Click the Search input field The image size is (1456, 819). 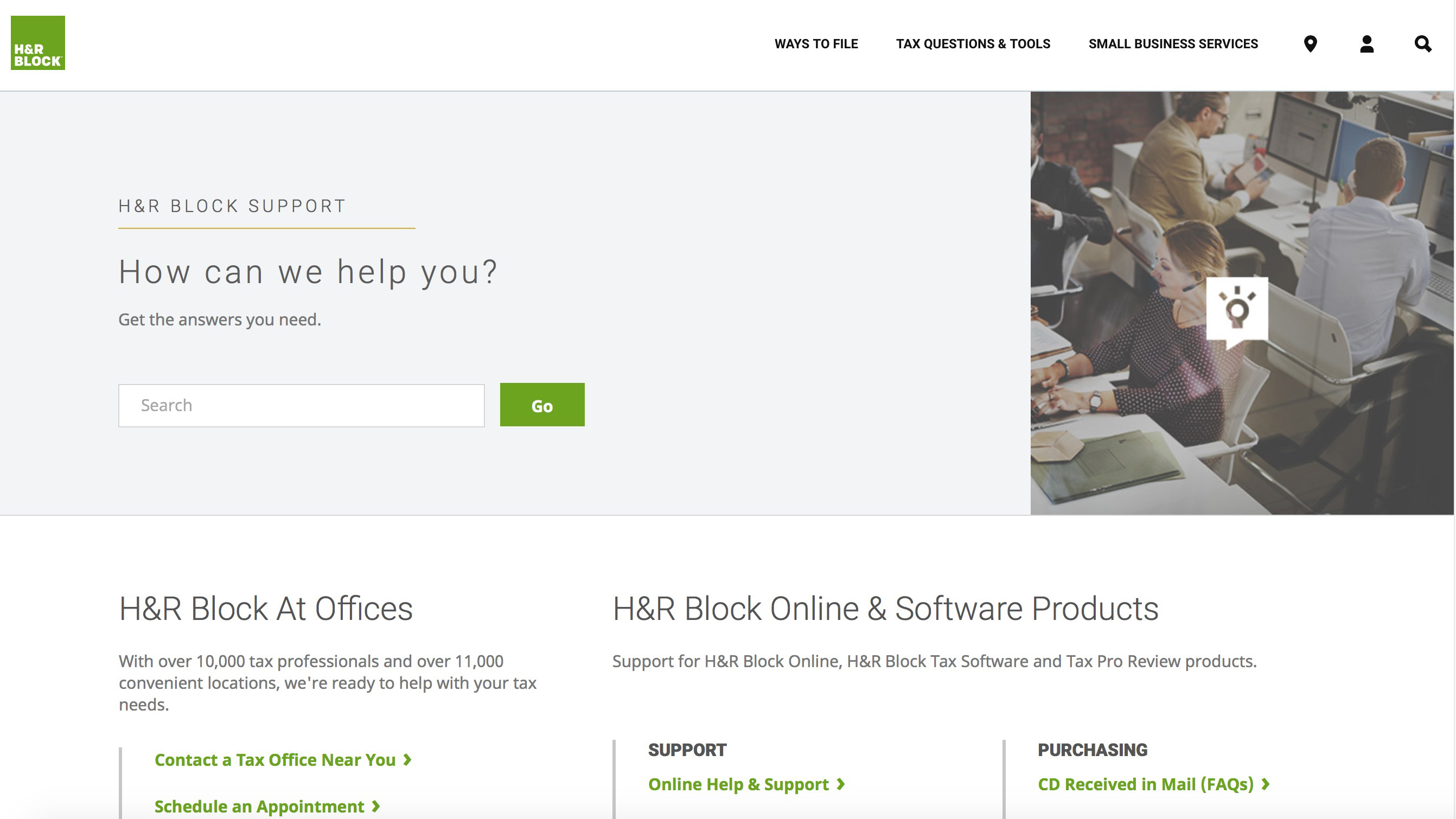tap(301, 404)
